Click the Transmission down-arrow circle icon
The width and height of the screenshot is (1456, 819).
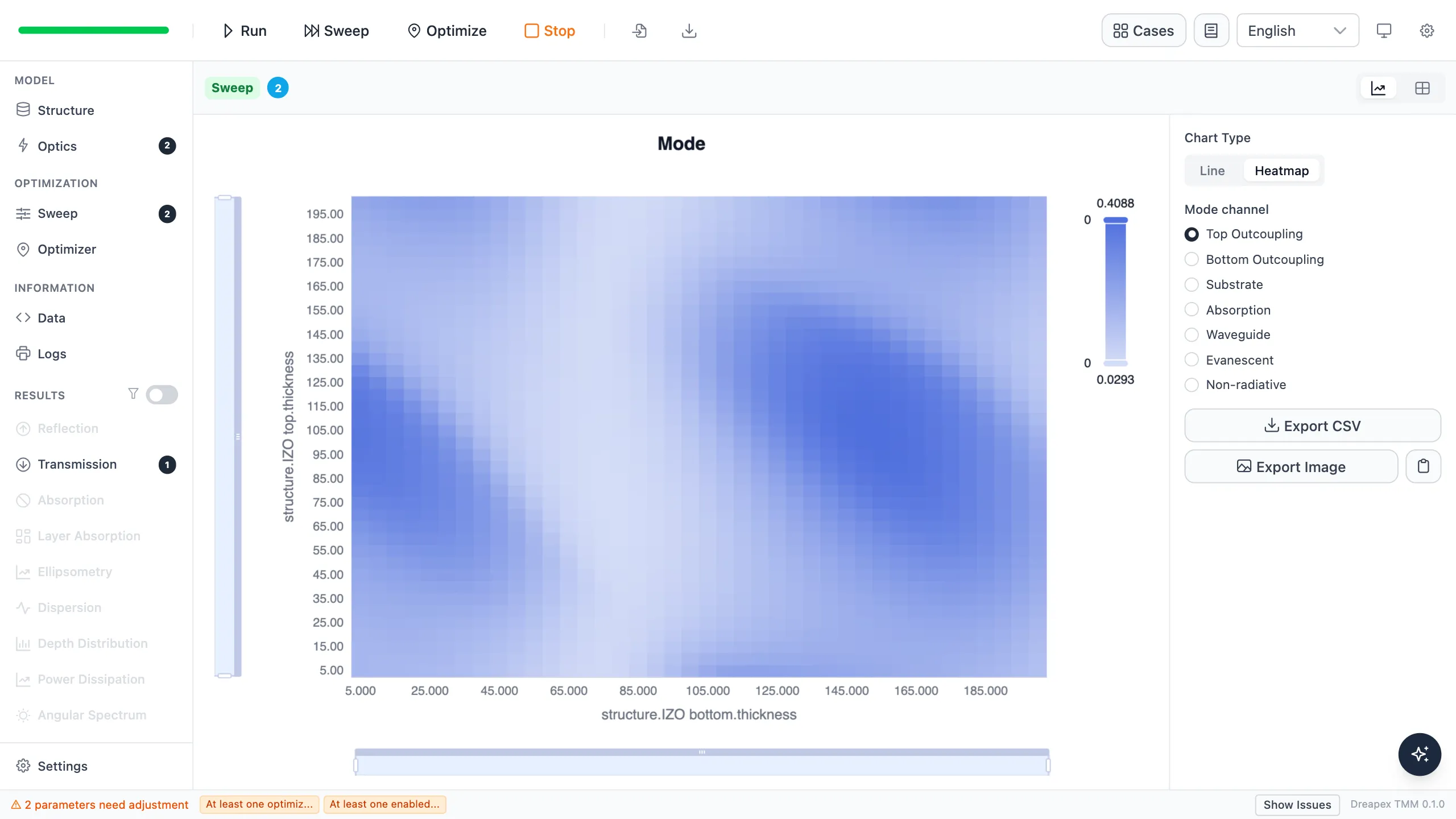point(23,465)
